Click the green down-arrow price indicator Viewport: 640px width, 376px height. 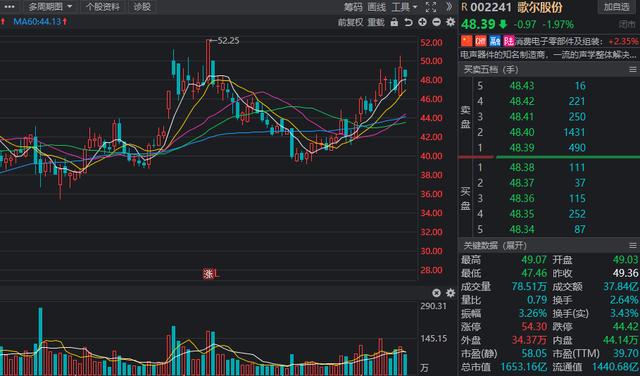coord(503,24)
